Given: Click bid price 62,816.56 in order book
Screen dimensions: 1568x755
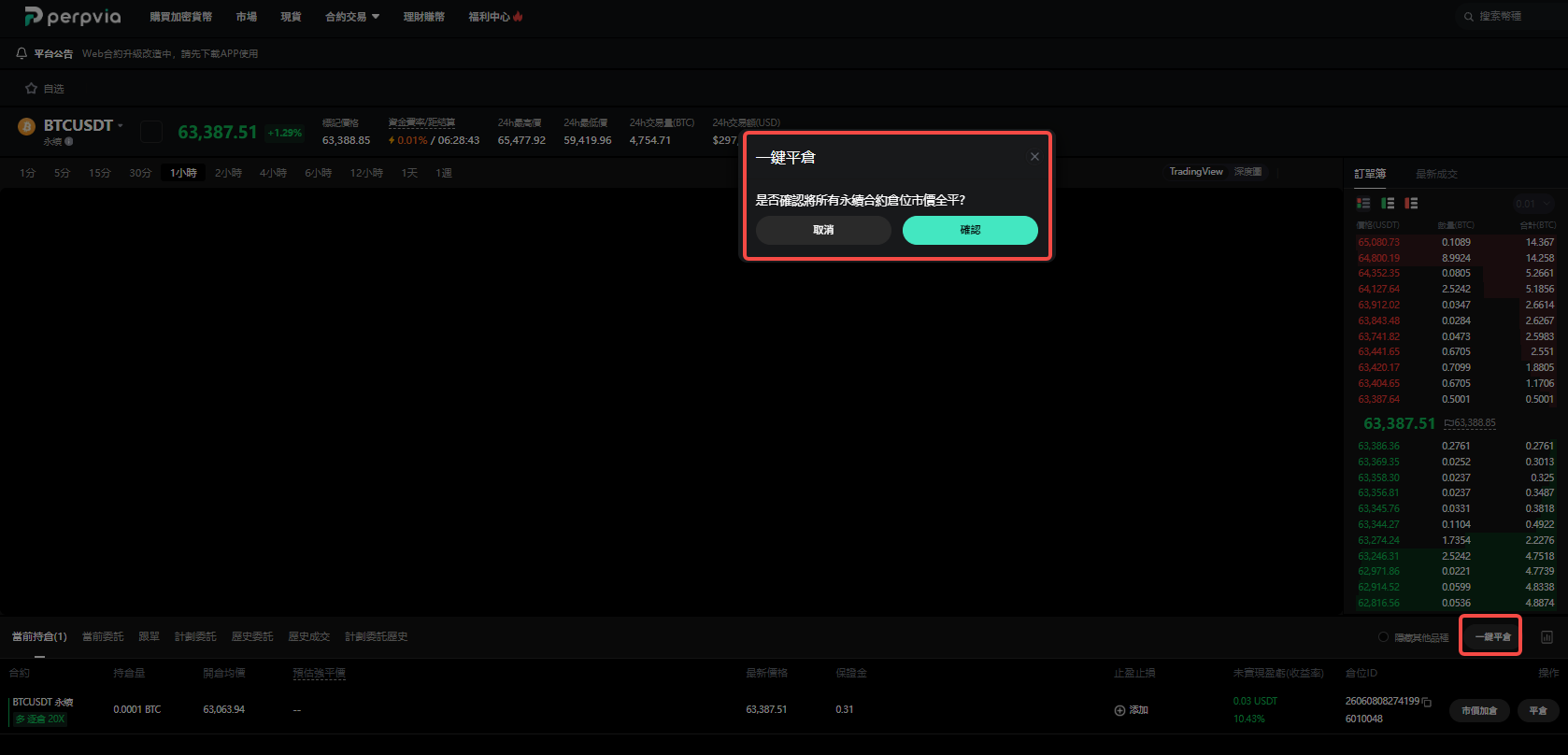Looking at the screenshot, I should coord(1378,603).
